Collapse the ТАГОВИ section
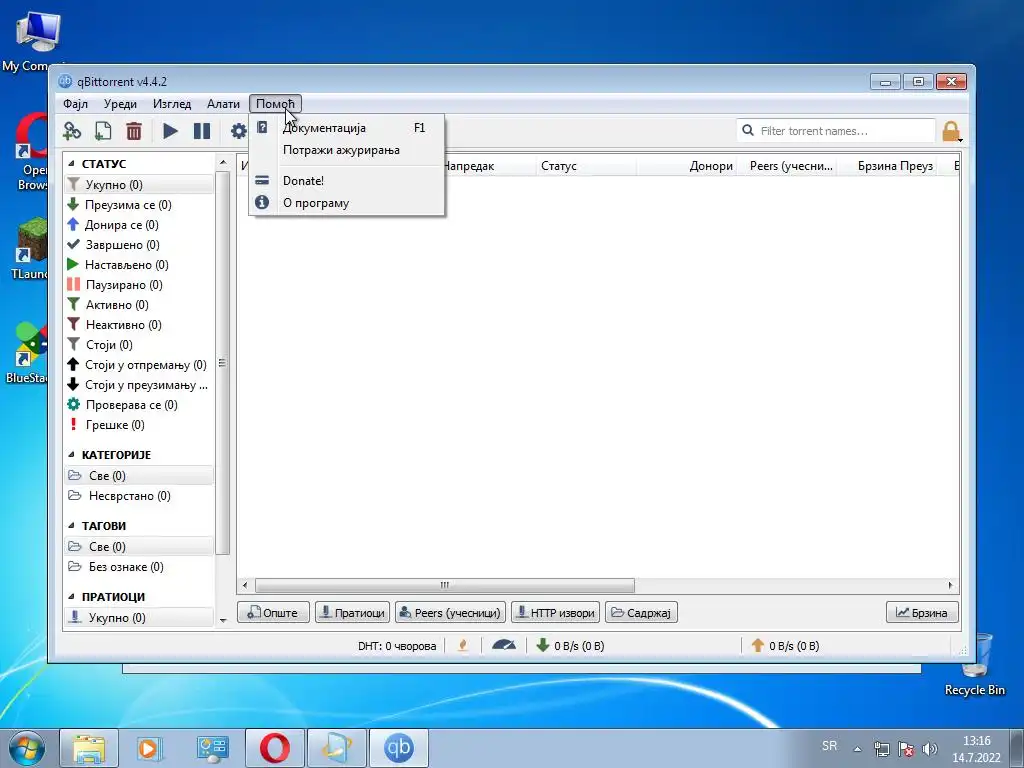 click(71, 526)
